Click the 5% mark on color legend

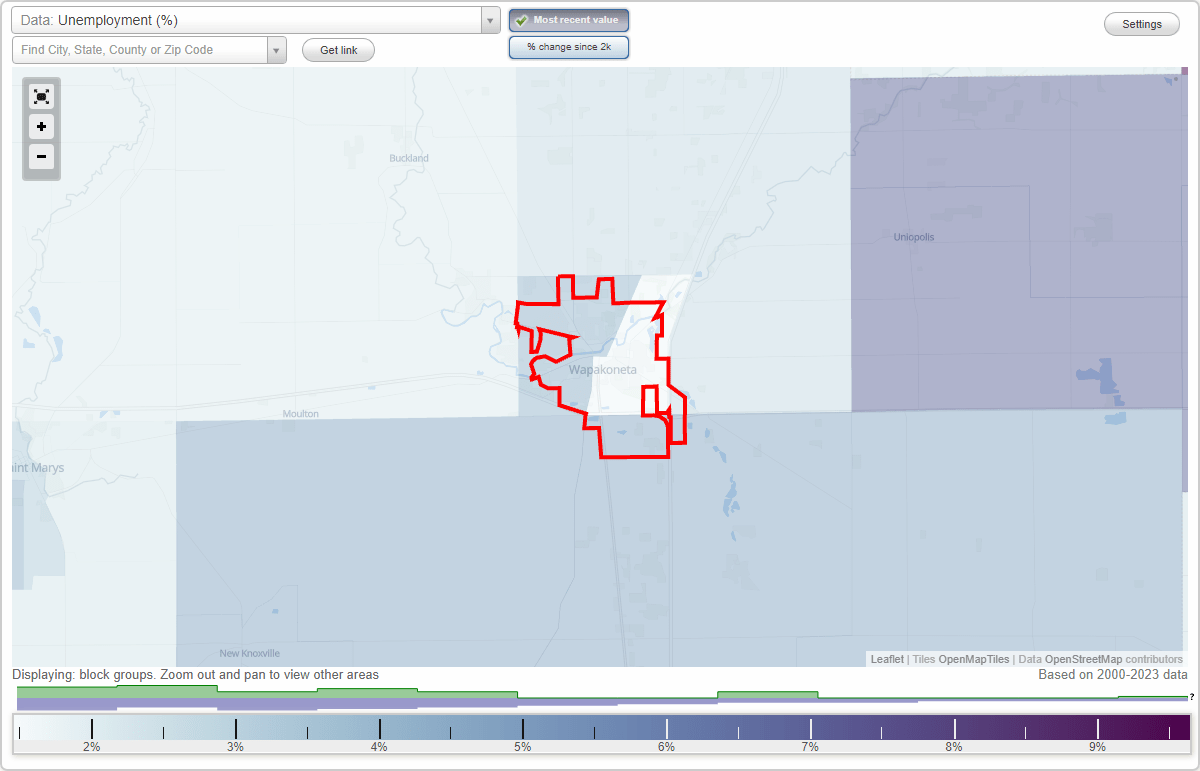[522, 747]
